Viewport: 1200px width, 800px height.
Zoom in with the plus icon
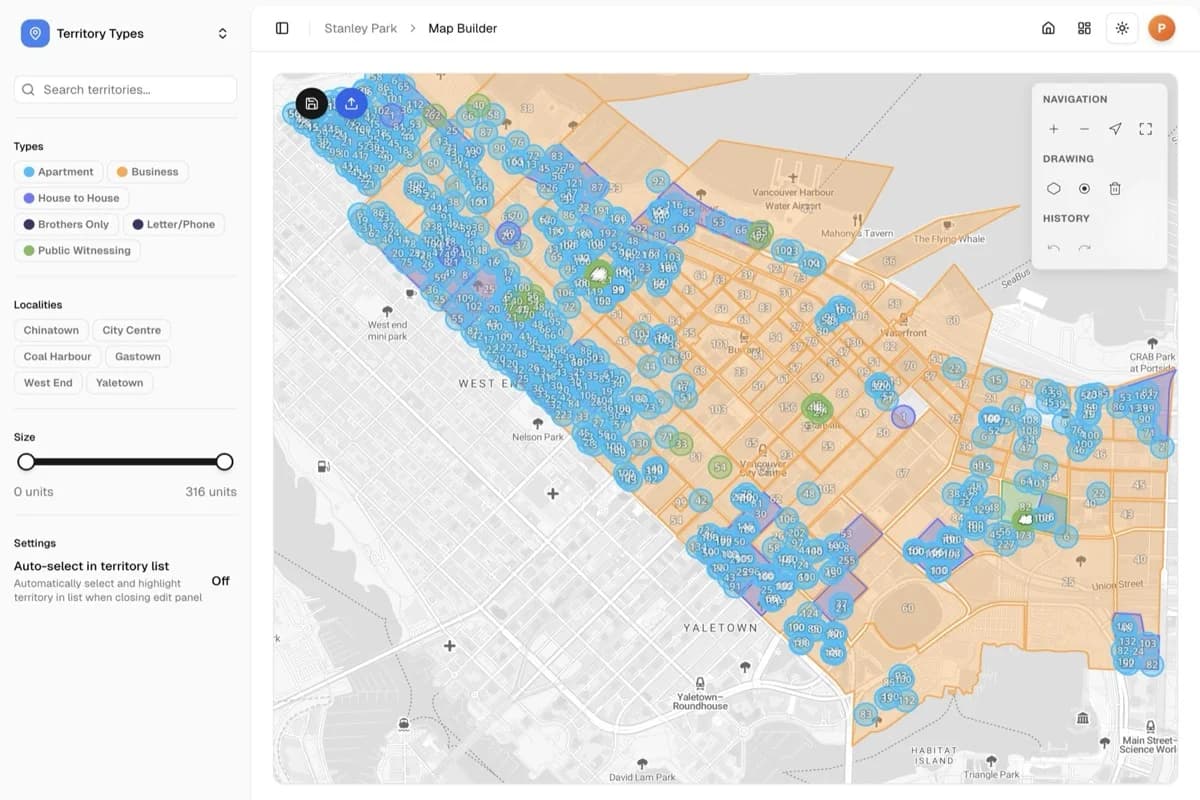[1053, 129]
